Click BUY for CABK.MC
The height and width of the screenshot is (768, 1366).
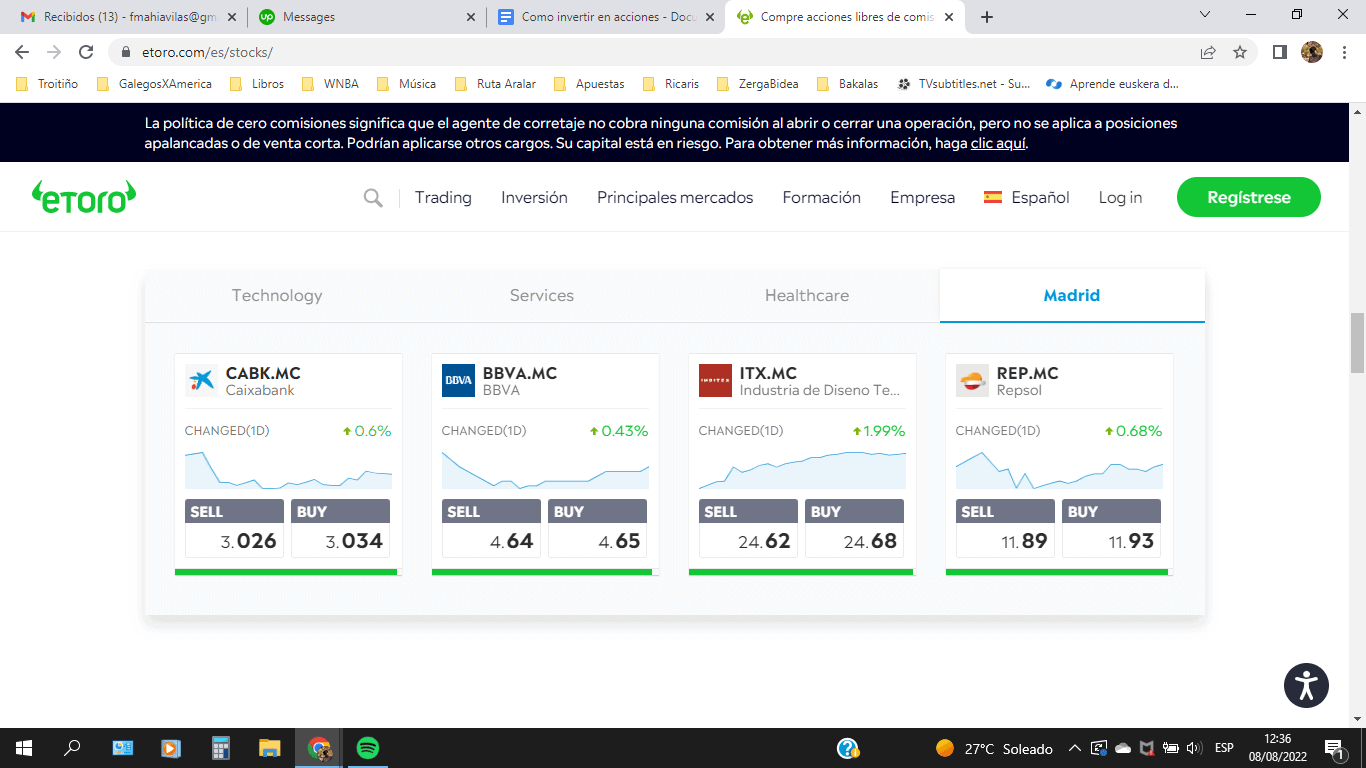pos(340,529)
